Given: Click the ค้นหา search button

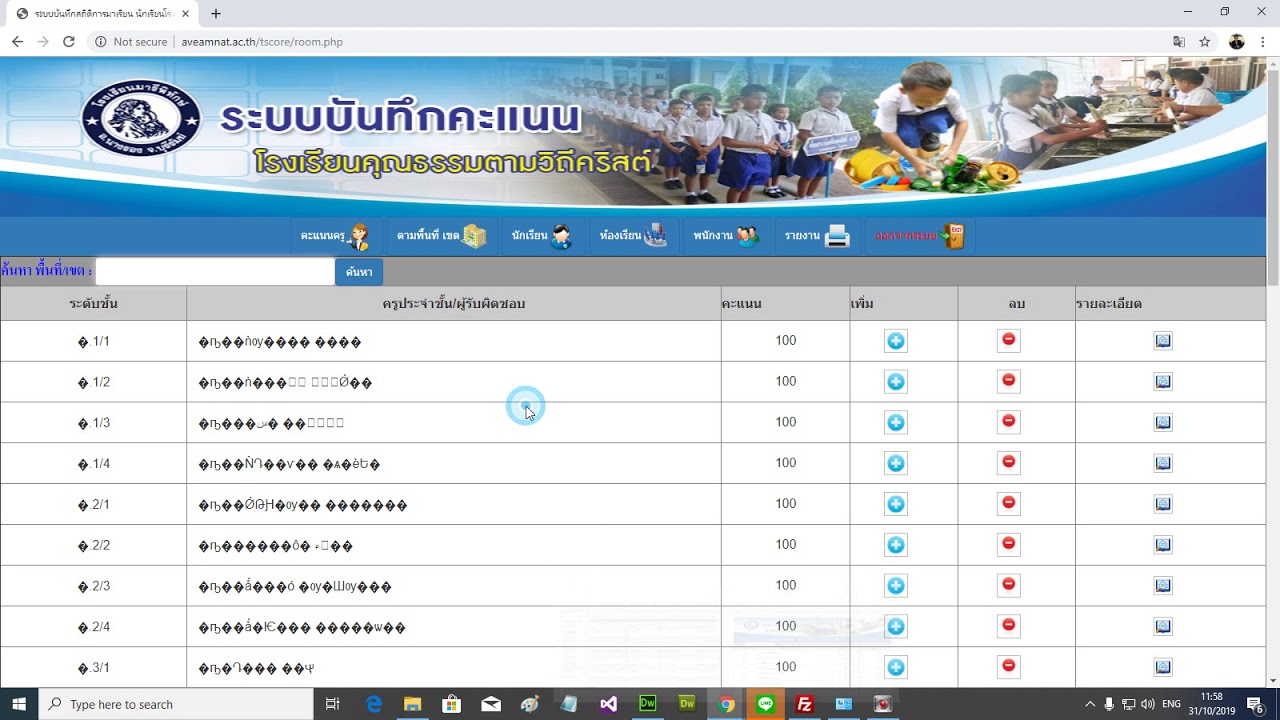Looking at the screenshot, I should coord(359,272).
